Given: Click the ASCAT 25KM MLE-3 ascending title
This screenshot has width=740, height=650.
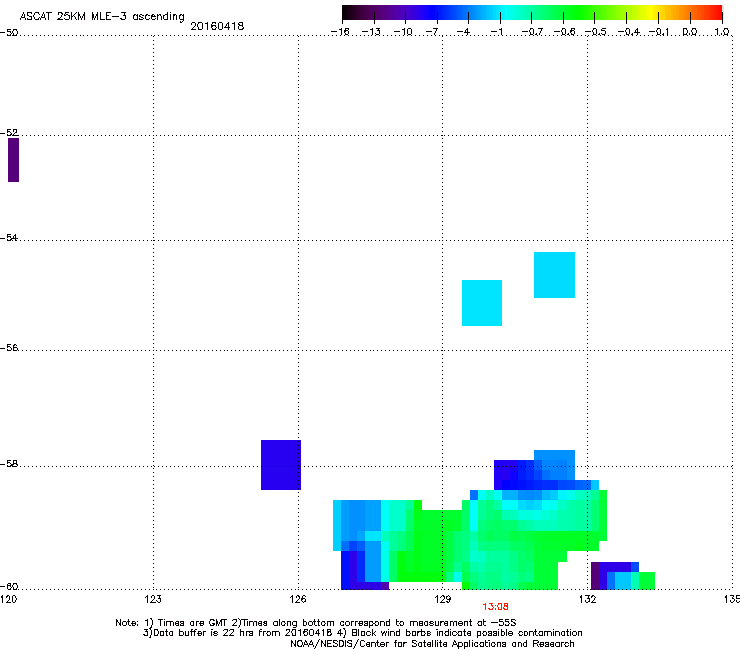Looking at the screenshot, I should pyautogui.click(x=102, y=16).
